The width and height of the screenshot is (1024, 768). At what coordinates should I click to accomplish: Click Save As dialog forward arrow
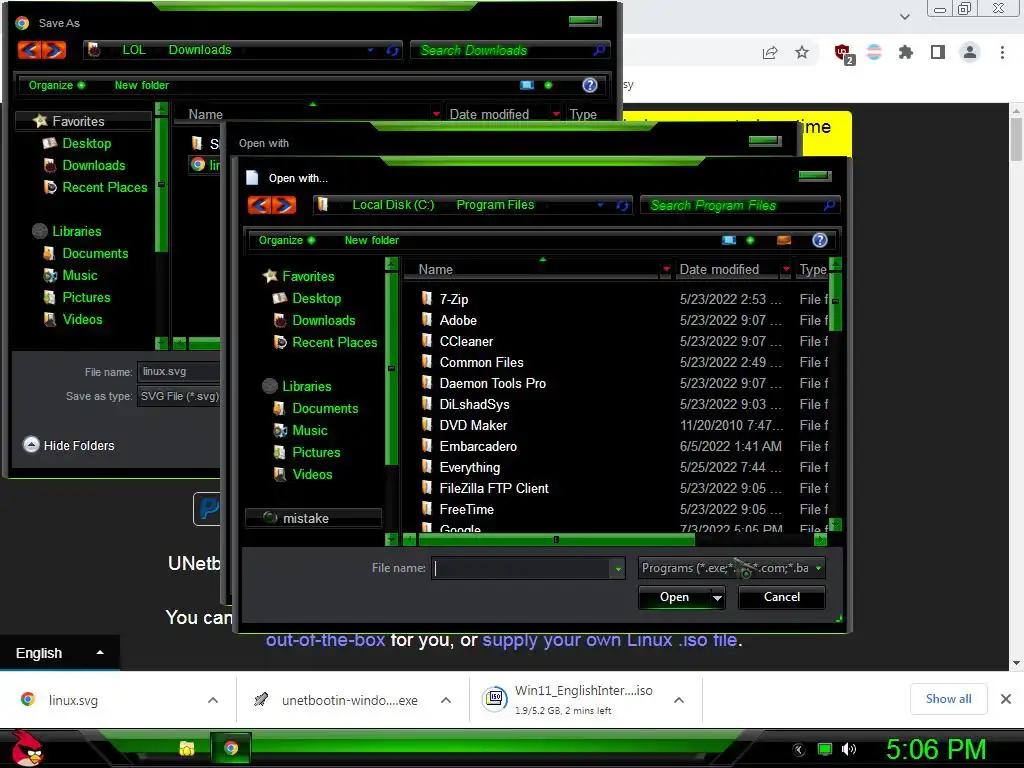(x=54, y=50)
